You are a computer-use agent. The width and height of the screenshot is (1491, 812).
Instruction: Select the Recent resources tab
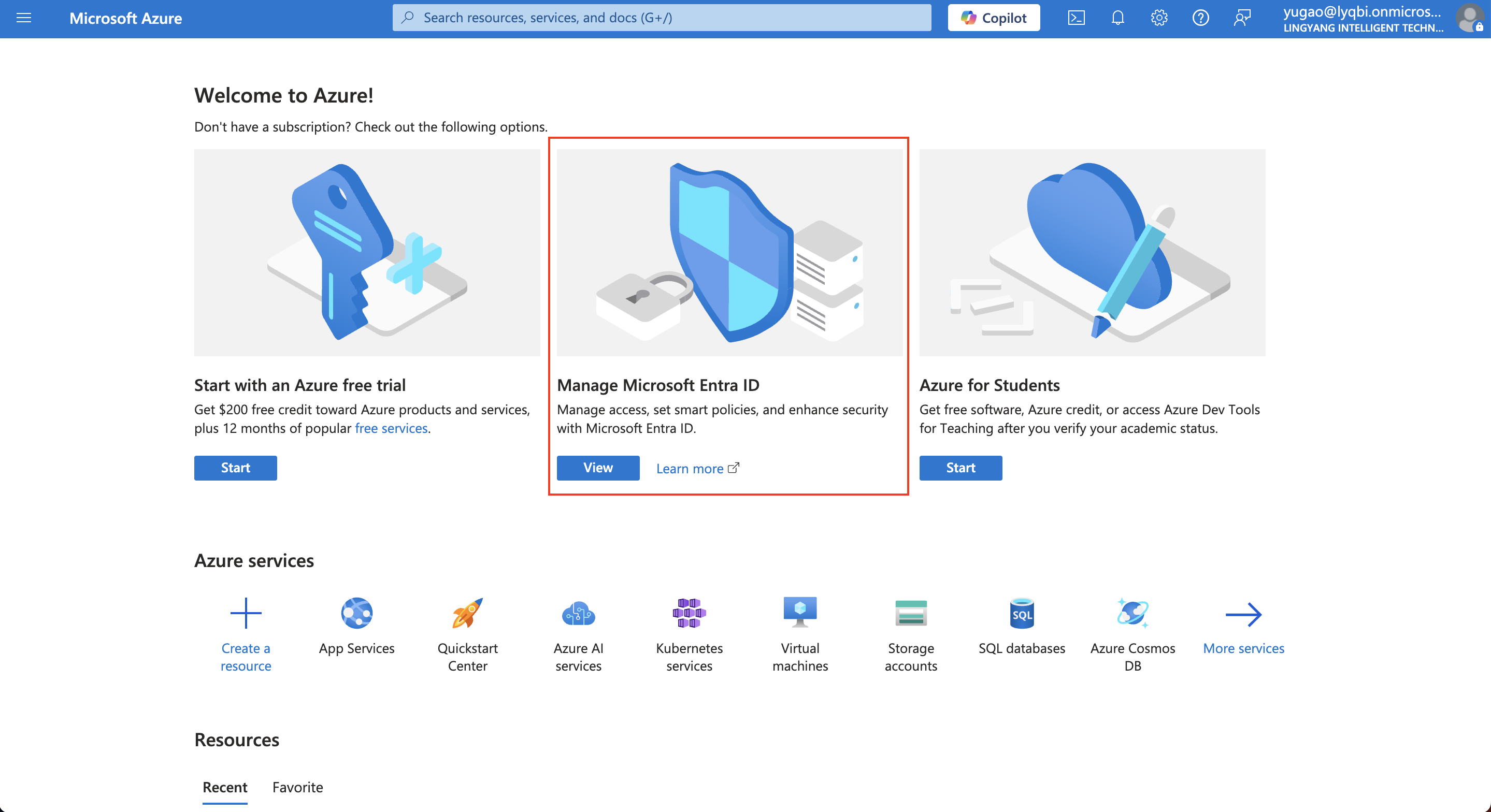coord(224,787)
